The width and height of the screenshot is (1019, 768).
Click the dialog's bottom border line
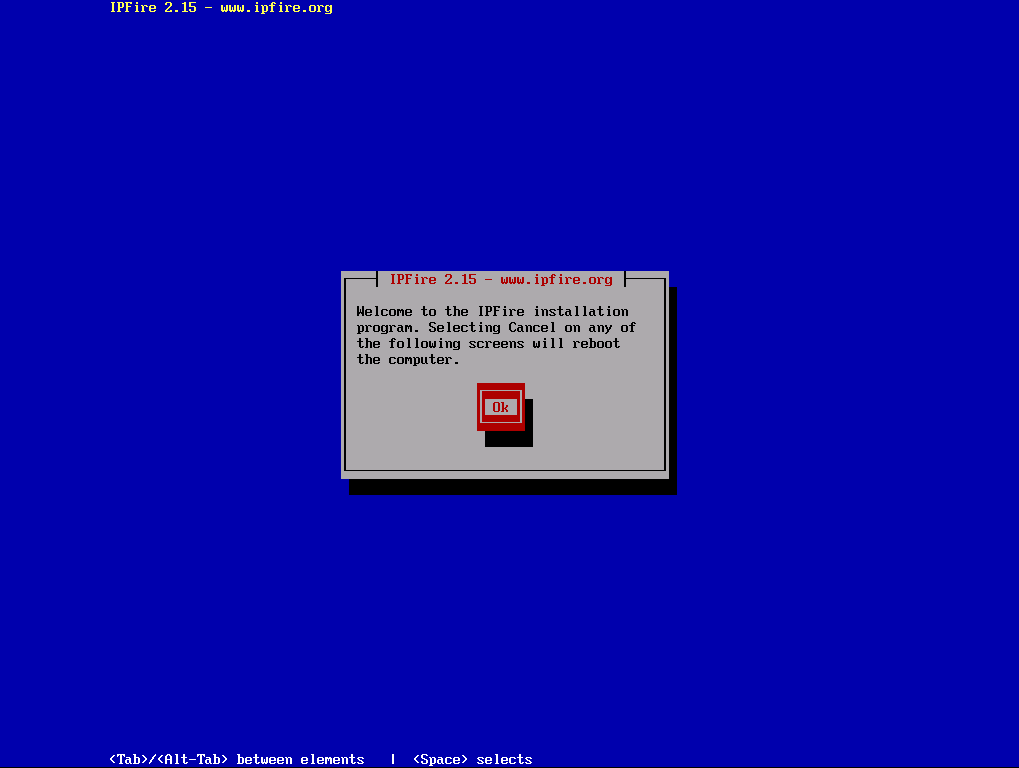(505, 469)
